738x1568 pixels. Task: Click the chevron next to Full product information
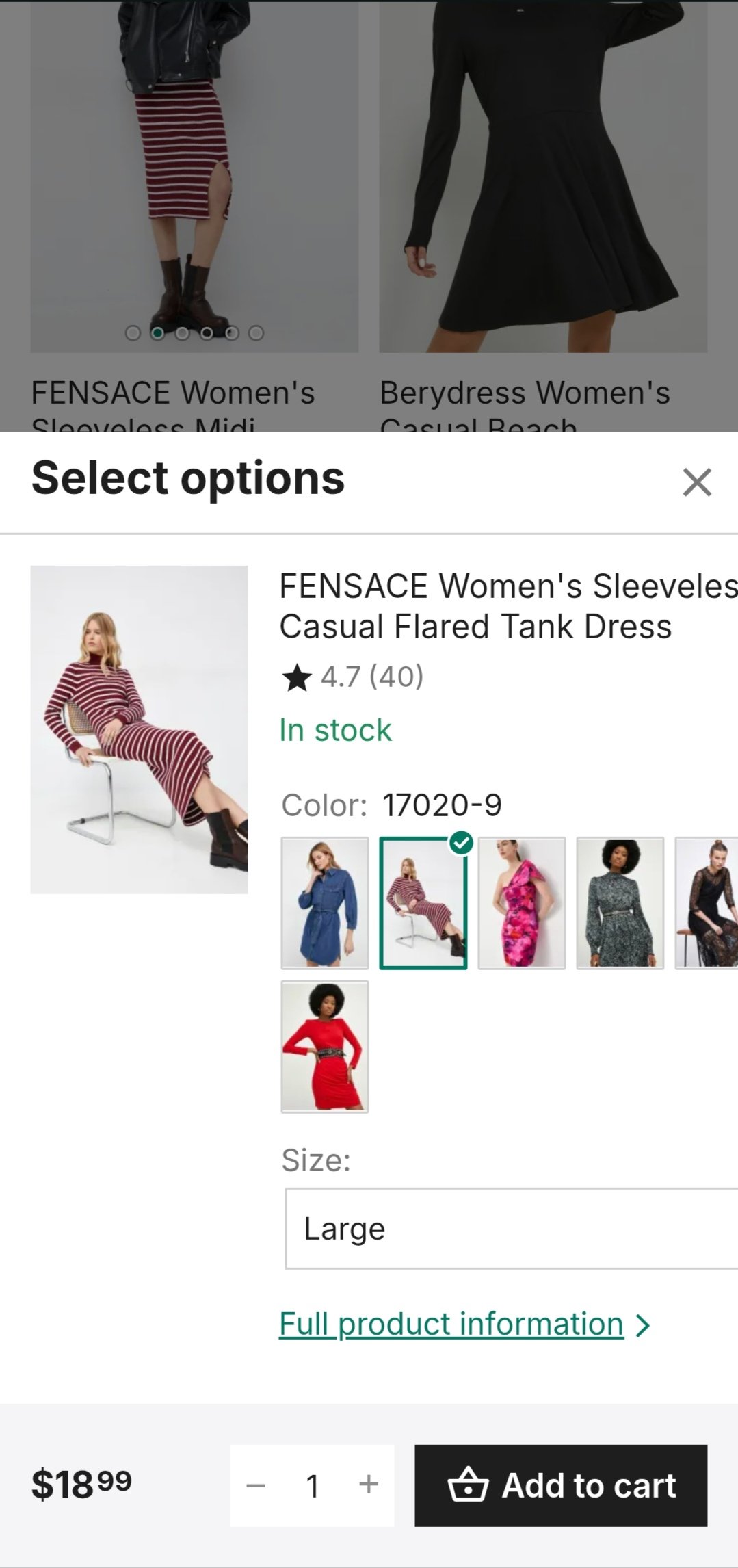point(642,1325)
